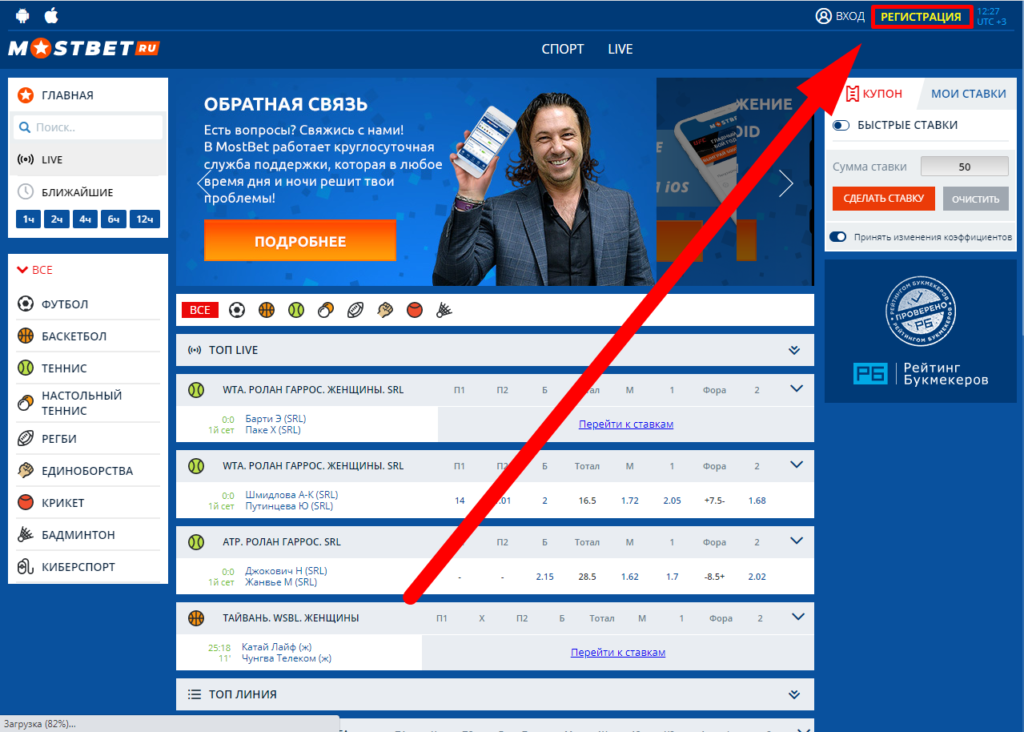
Task: Click the Поиск search field
Action: click(88, 127)
